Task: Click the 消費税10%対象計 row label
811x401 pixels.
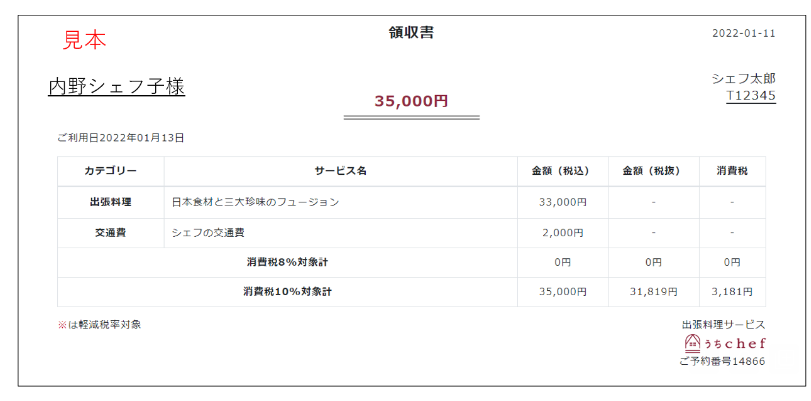Action: pyautogui.click(x=288, y=292)
